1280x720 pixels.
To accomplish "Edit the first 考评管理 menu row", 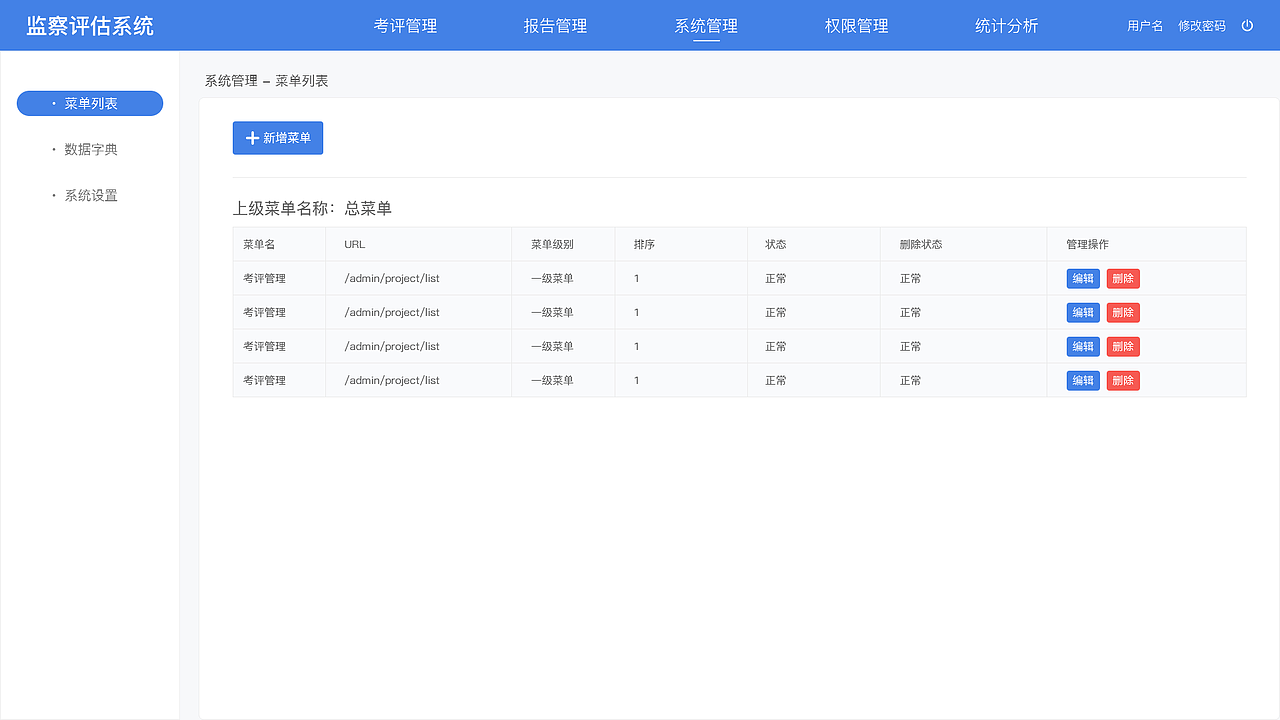I will tap(1082, 278).
